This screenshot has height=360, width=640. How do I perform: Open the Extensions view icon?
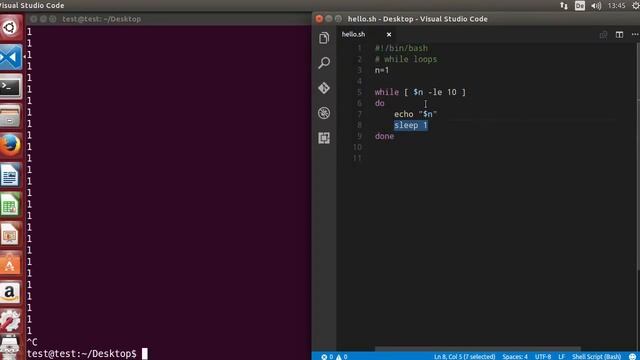[x=324, y=138]
